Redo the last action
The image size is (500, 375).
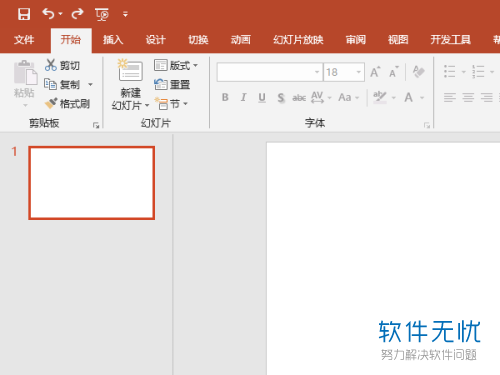(77, 14)
